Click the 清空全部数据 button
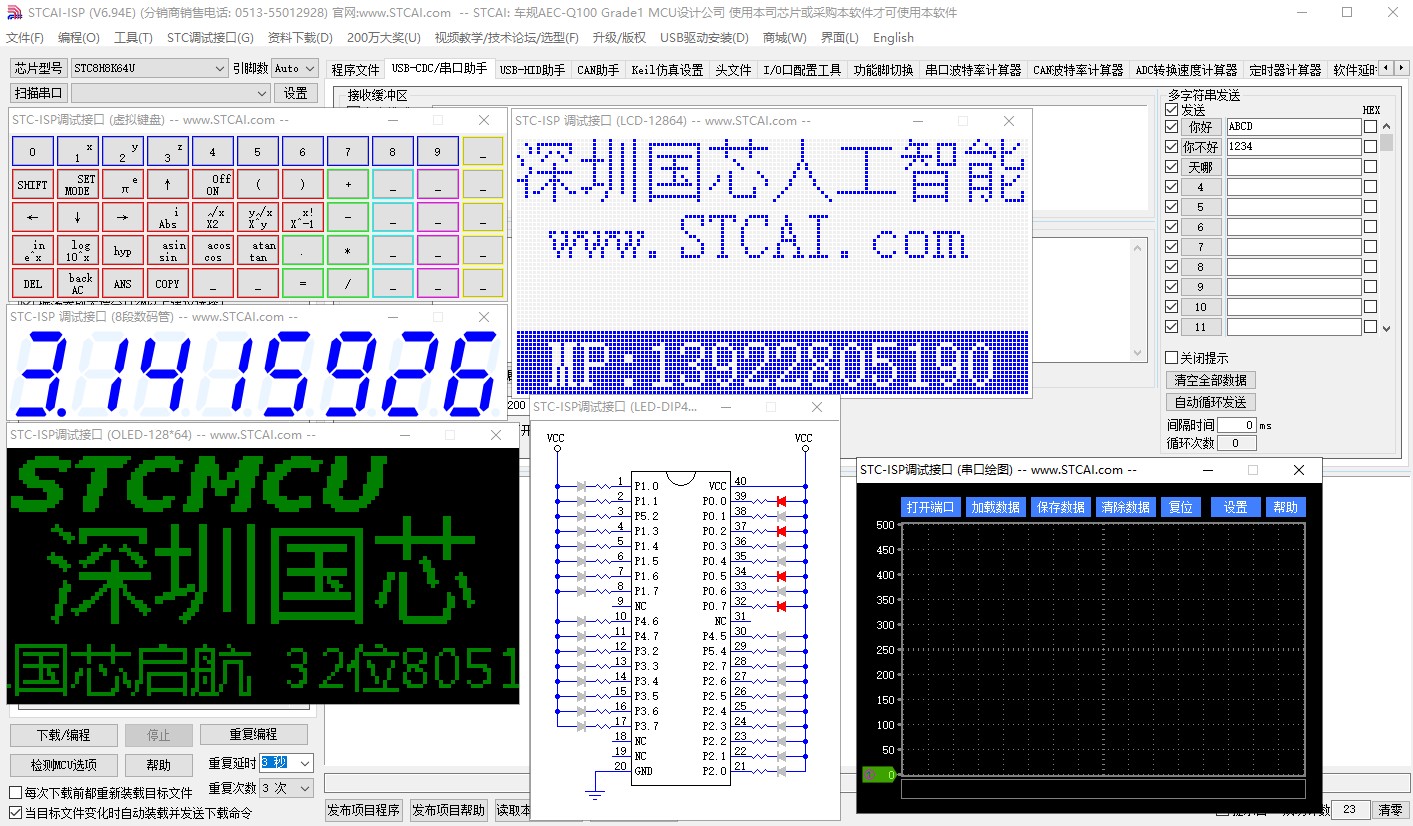 [1210, 380]
